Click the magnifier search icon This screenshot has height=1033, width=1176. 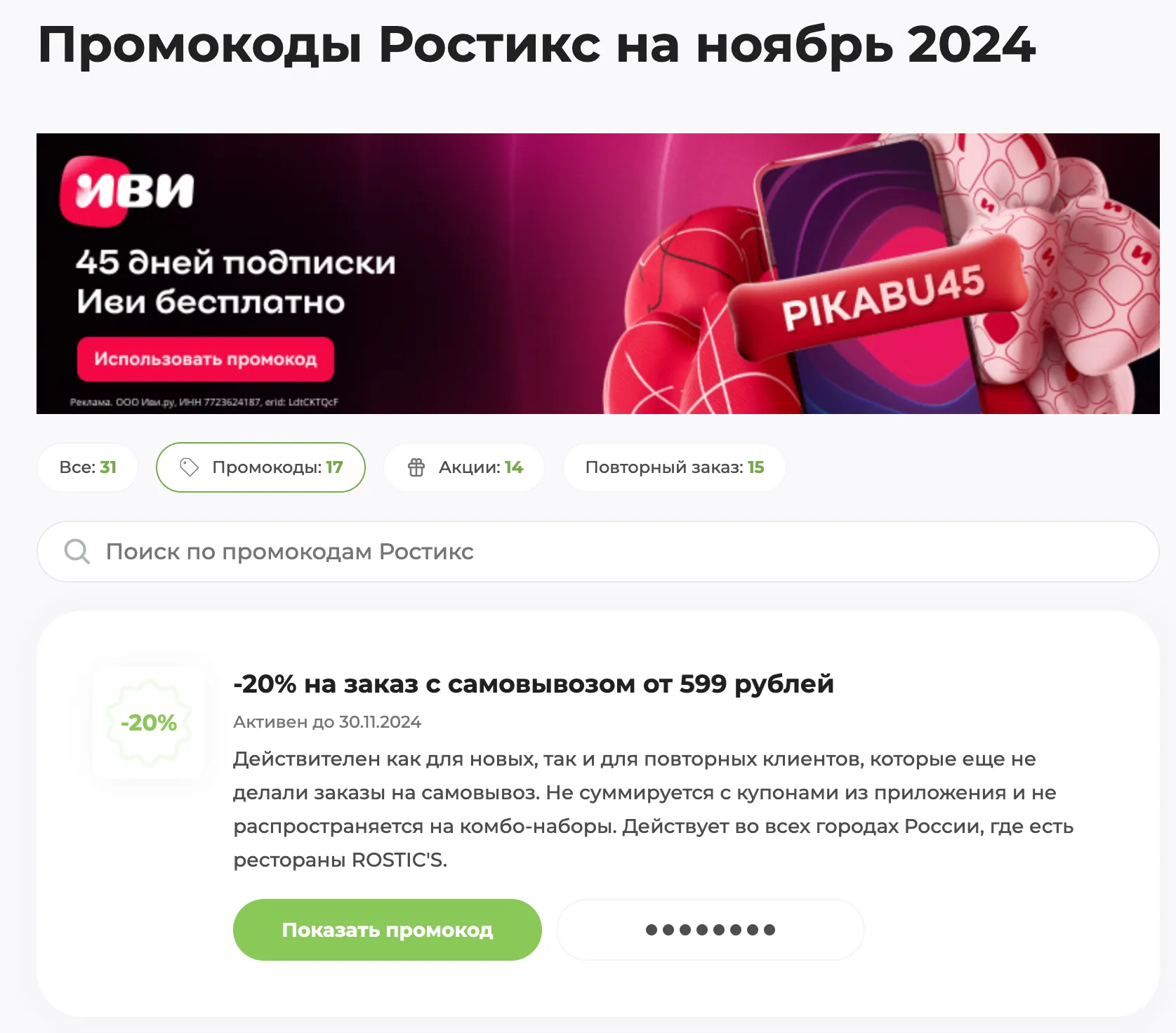(x=77, y=552)
